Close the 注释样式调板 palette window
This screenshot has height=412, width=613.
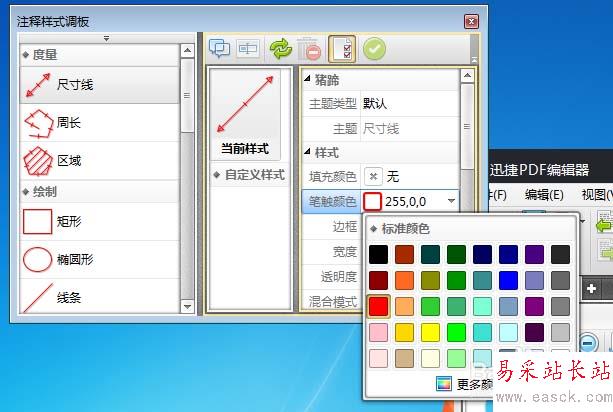(x=471, y=21)
